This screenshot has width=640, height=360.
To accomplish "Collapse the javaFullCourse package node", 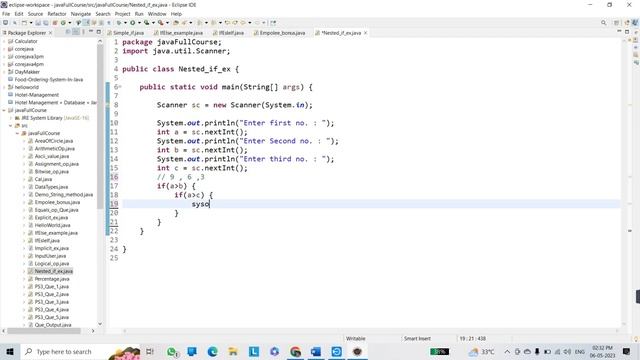I will pos(18,133).
